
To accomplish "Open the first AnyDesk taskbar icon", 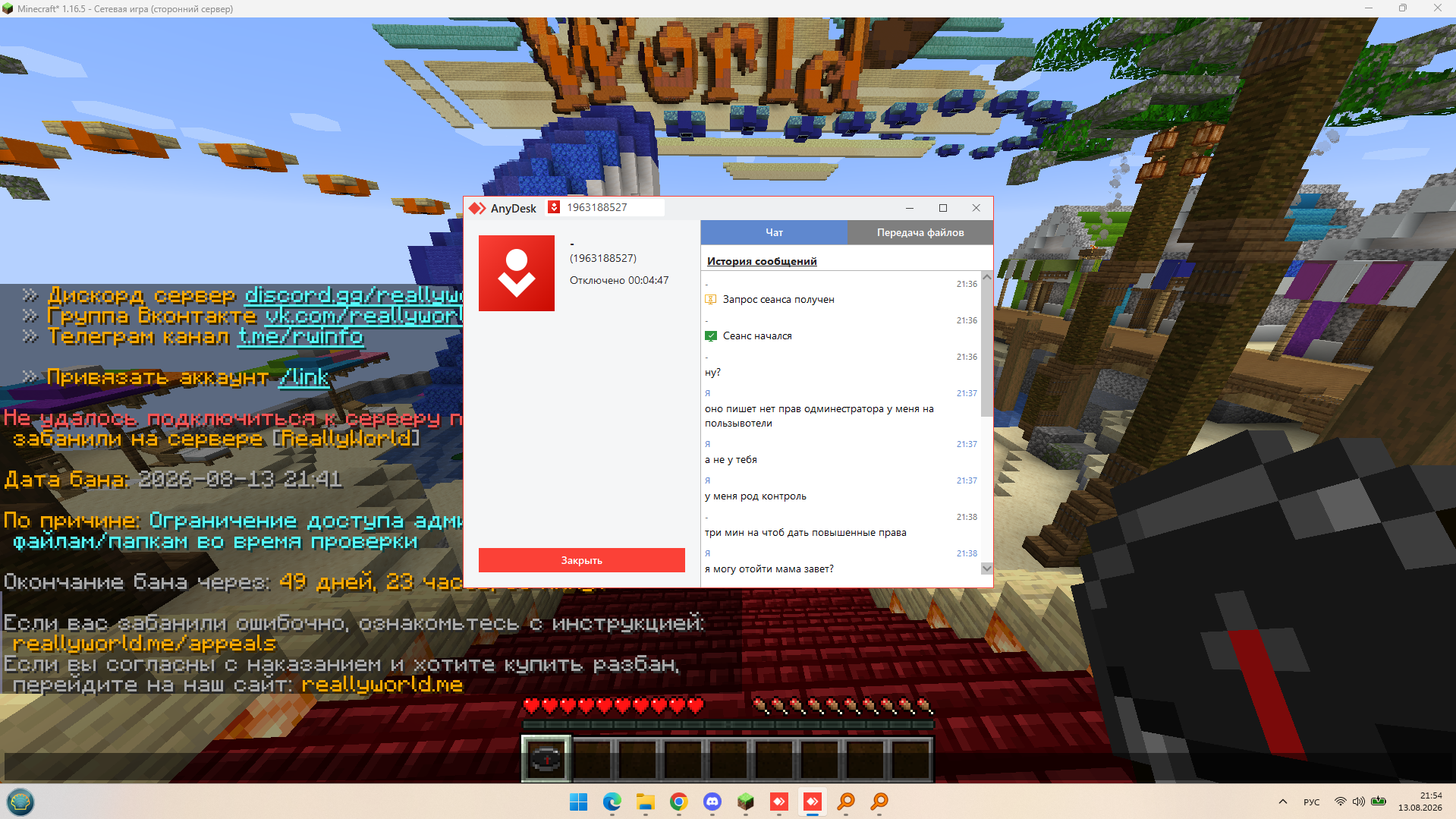I will pyautogui.click(x=778, y=802).
